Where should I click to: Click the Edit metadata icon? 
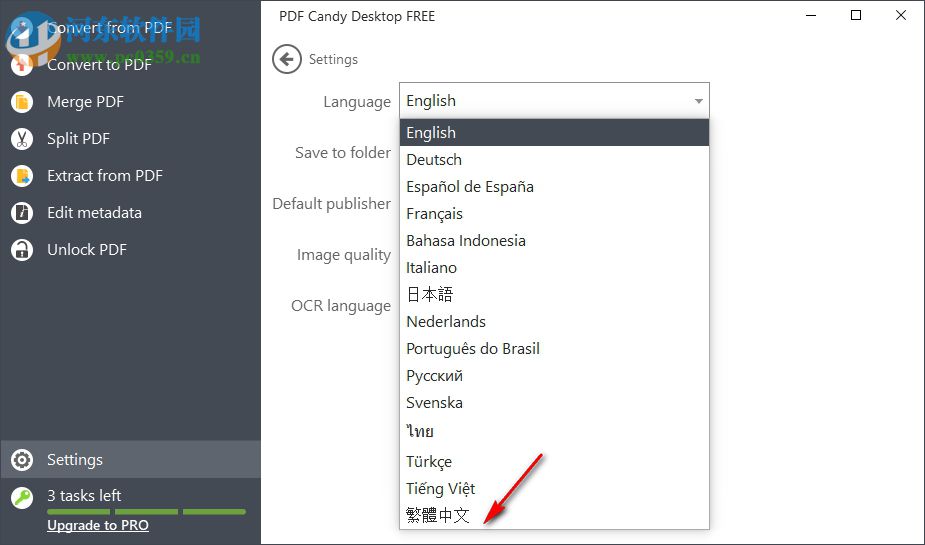click(x=22, y=213)
